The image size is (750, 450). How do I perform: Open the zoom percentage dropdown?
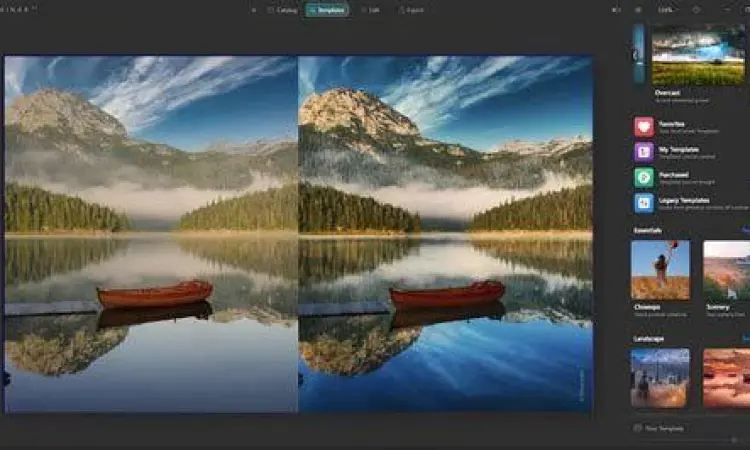[x=667, y=10]
